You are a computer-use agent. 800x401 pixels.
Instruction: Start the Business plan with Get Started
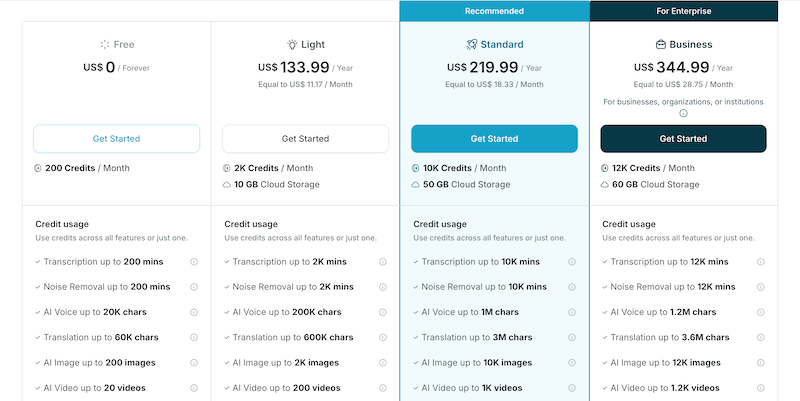(x=683, y=139)
